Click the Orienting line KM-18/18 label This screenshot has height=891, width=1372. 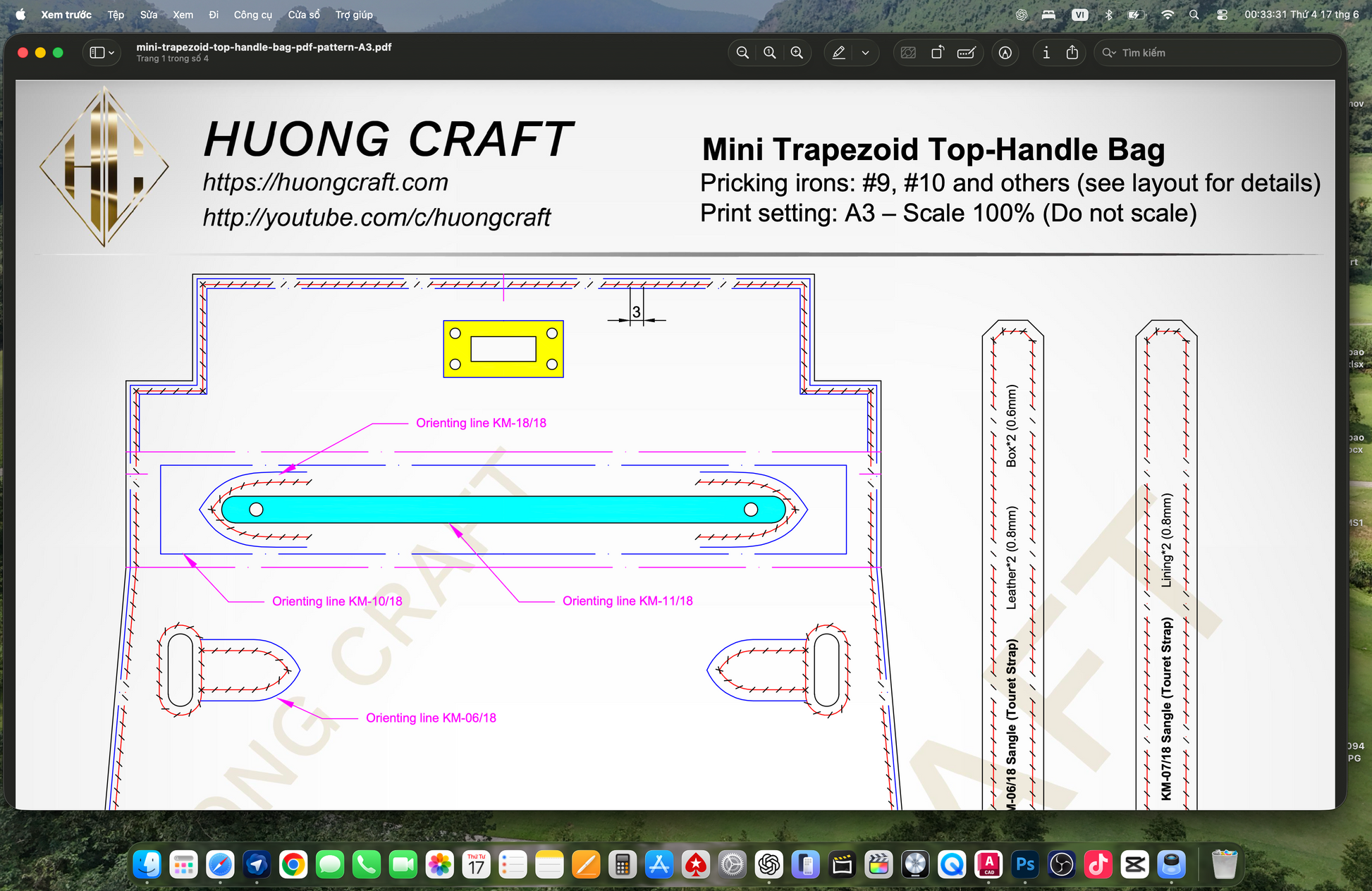point(481,423)
